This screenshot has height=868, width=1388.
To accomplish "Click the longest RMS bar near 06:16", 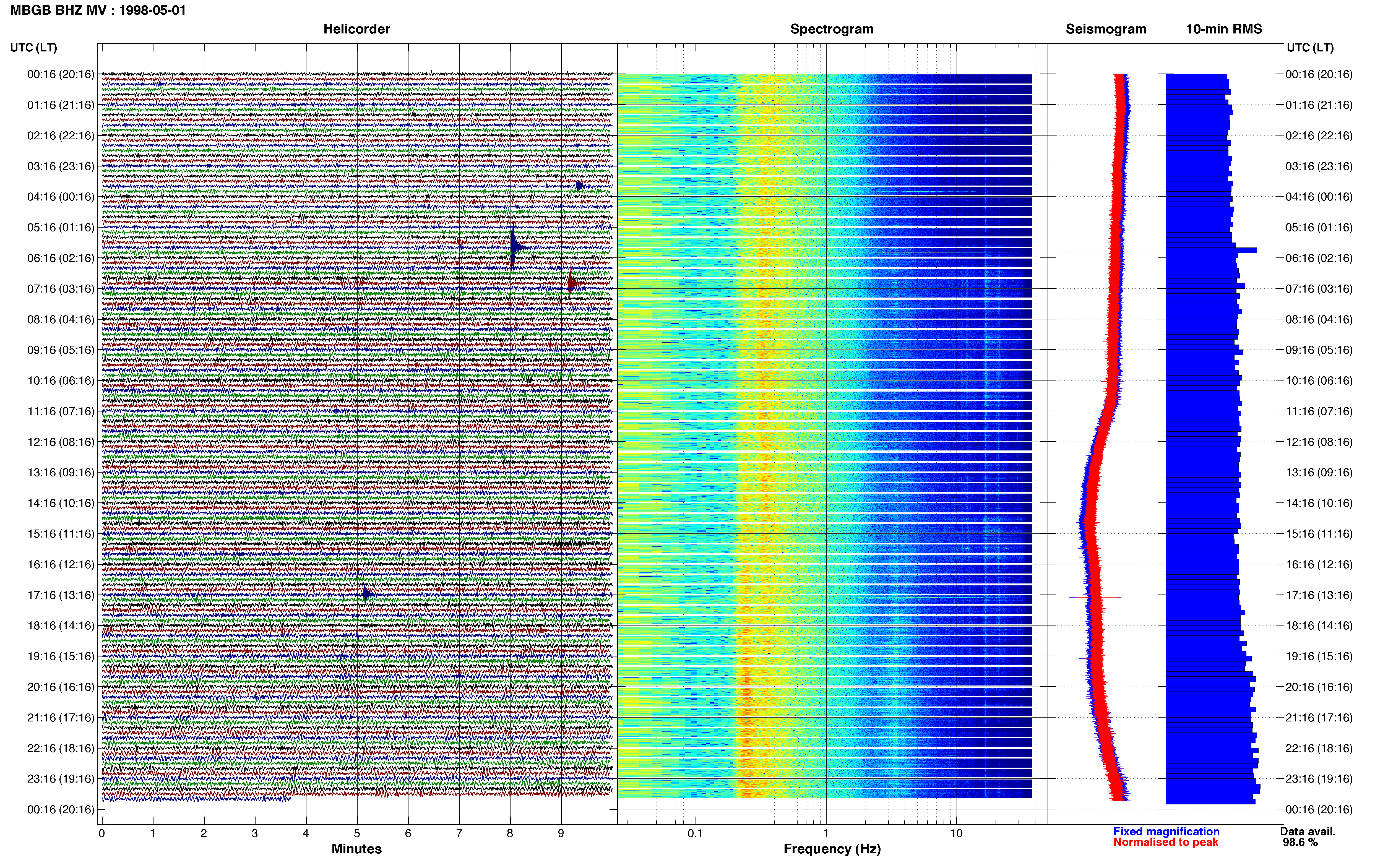I will pyautogui.click(x=1211, y=250).
